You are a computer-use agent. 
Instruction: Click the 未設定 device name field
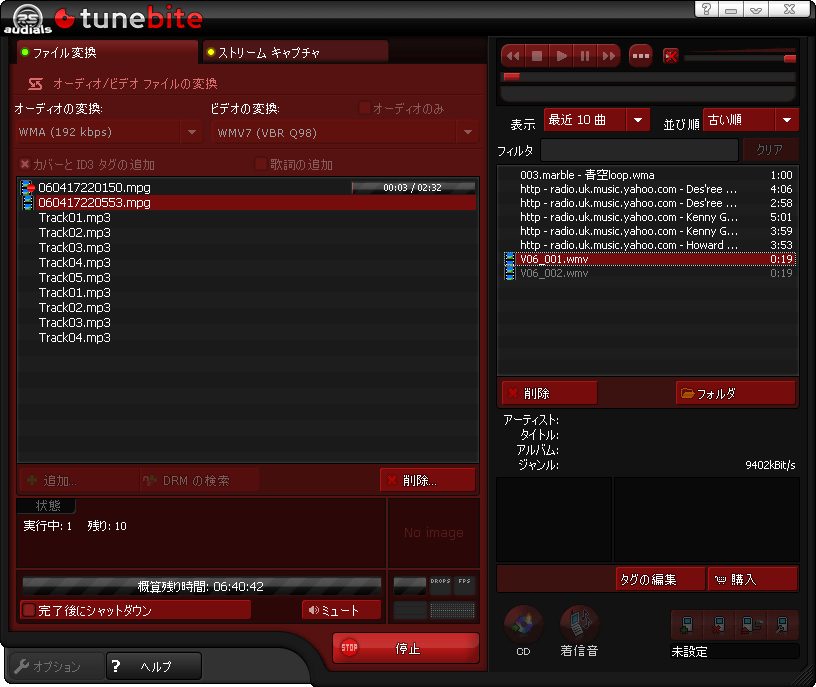coord(734,652)
